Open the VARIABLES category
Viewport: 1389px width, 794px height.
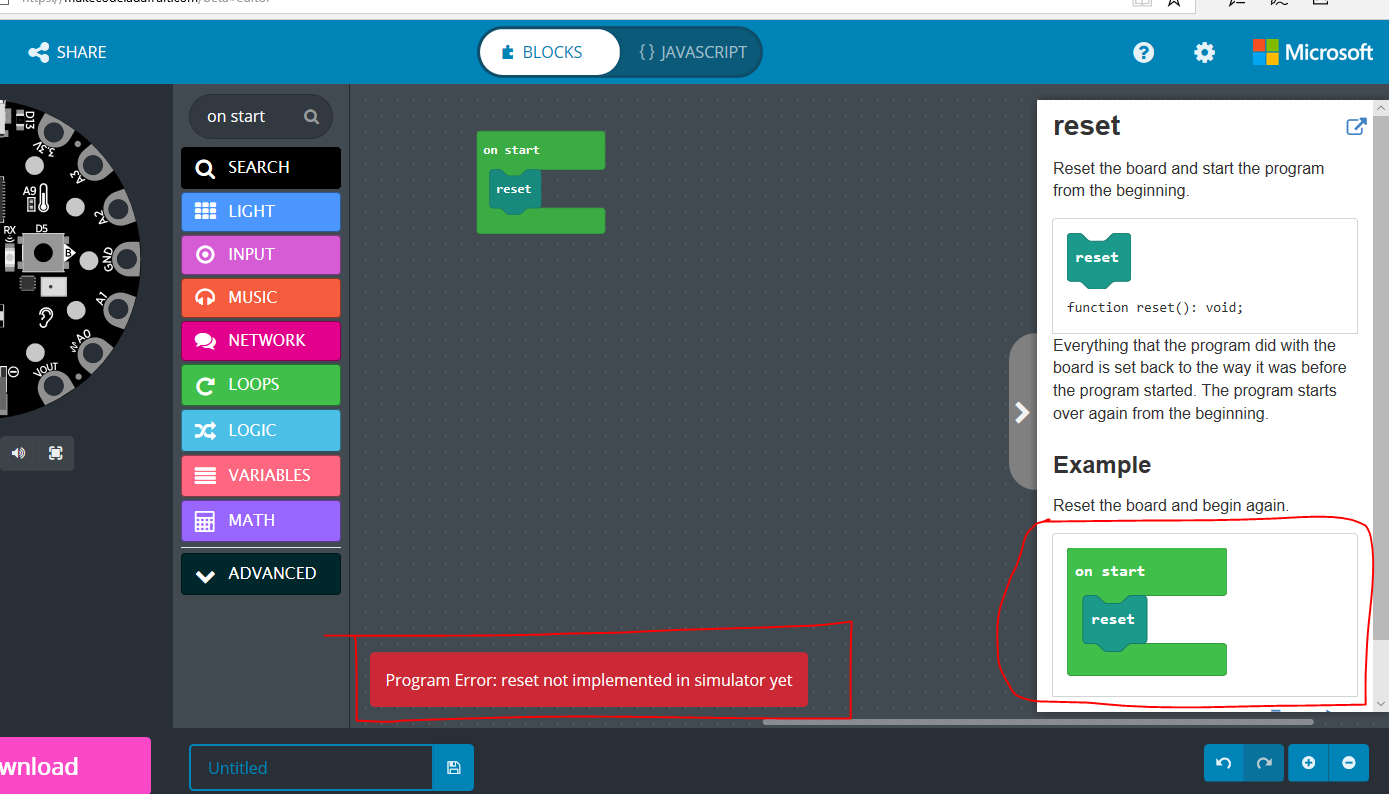[260, 475]
